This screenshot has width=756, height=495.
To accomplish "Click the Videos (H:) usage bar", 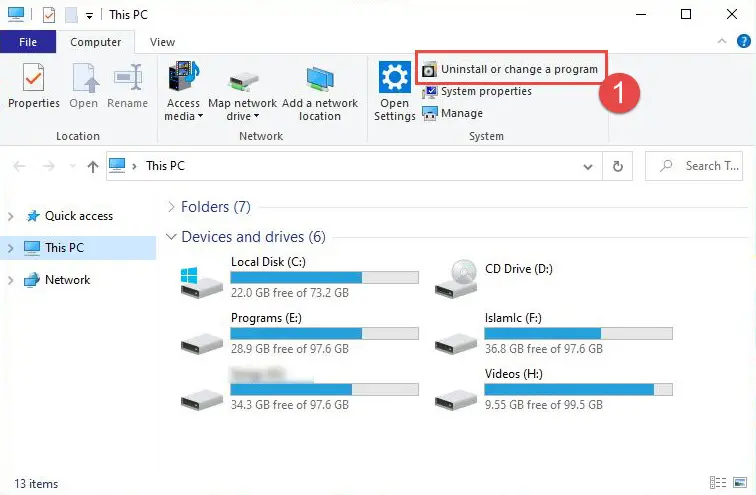I will (579, 389).
